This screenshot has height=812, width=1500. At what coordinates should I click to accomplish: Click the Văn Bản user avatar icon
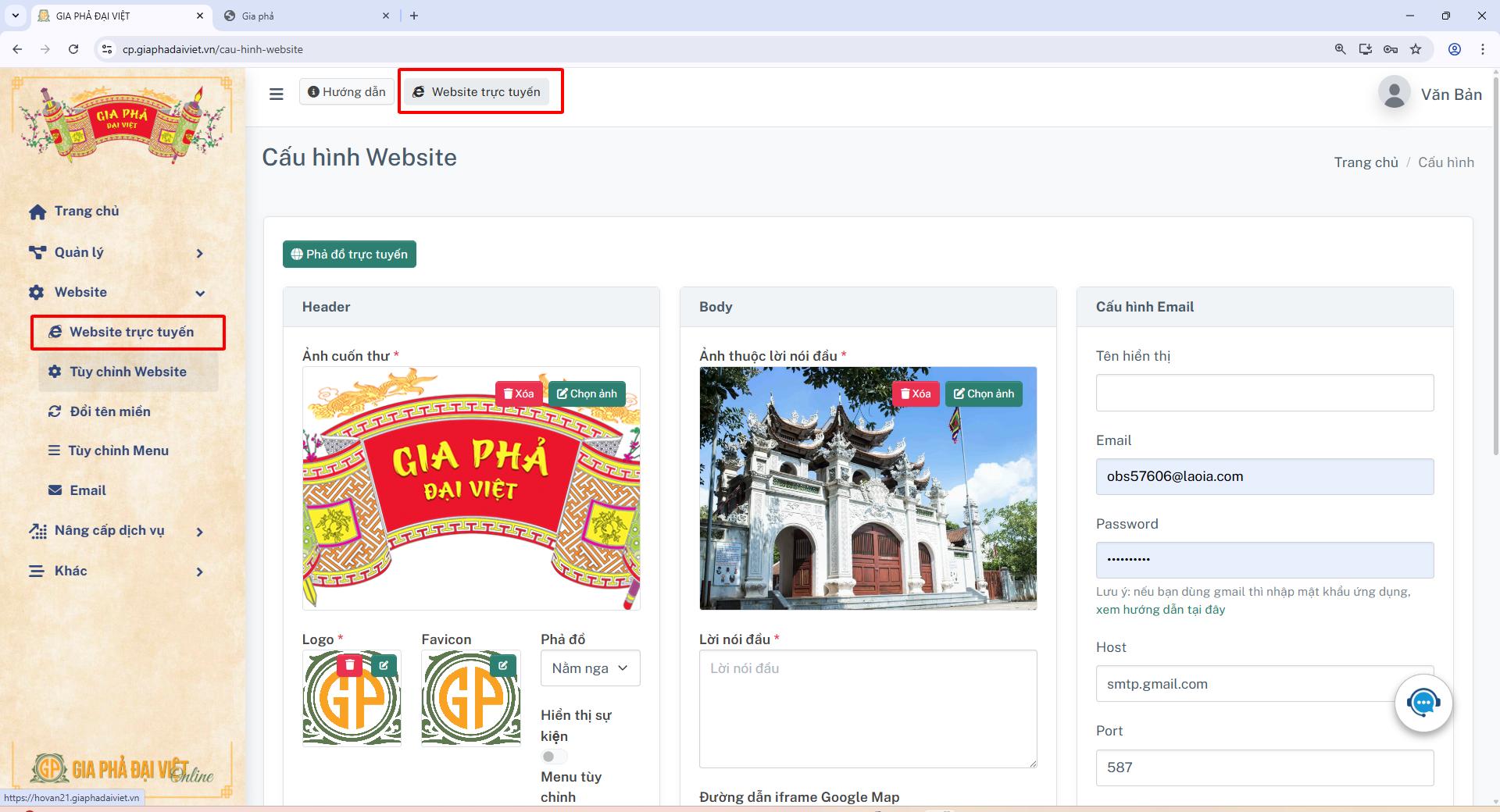point(1394,93)
